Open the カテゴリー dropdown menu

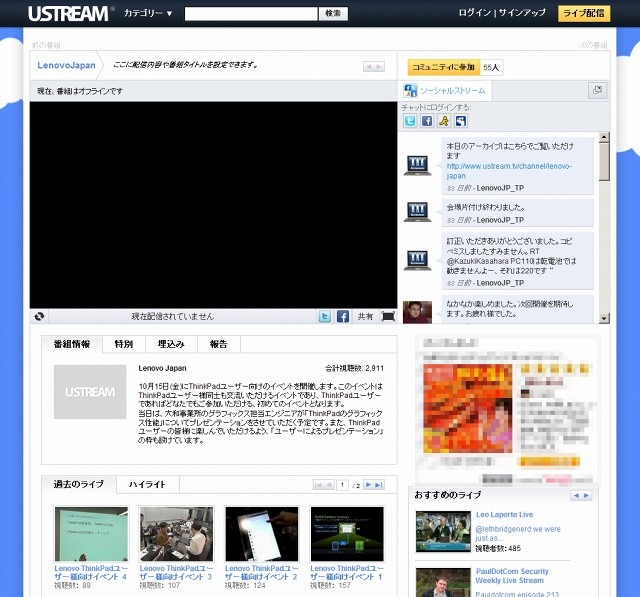[148, 13]
